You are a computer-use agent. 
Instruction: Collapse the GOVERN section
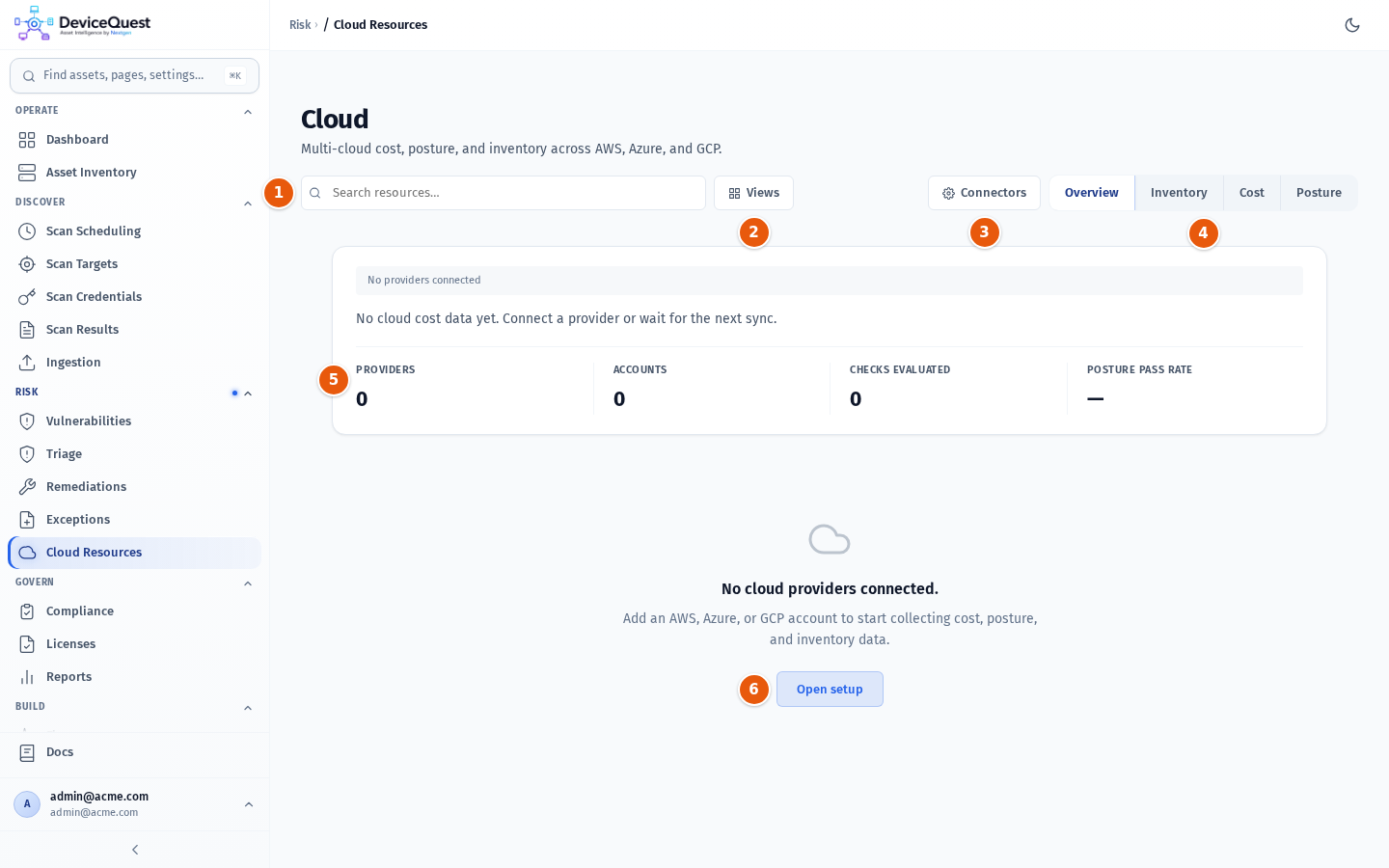[x=248, y=583]
